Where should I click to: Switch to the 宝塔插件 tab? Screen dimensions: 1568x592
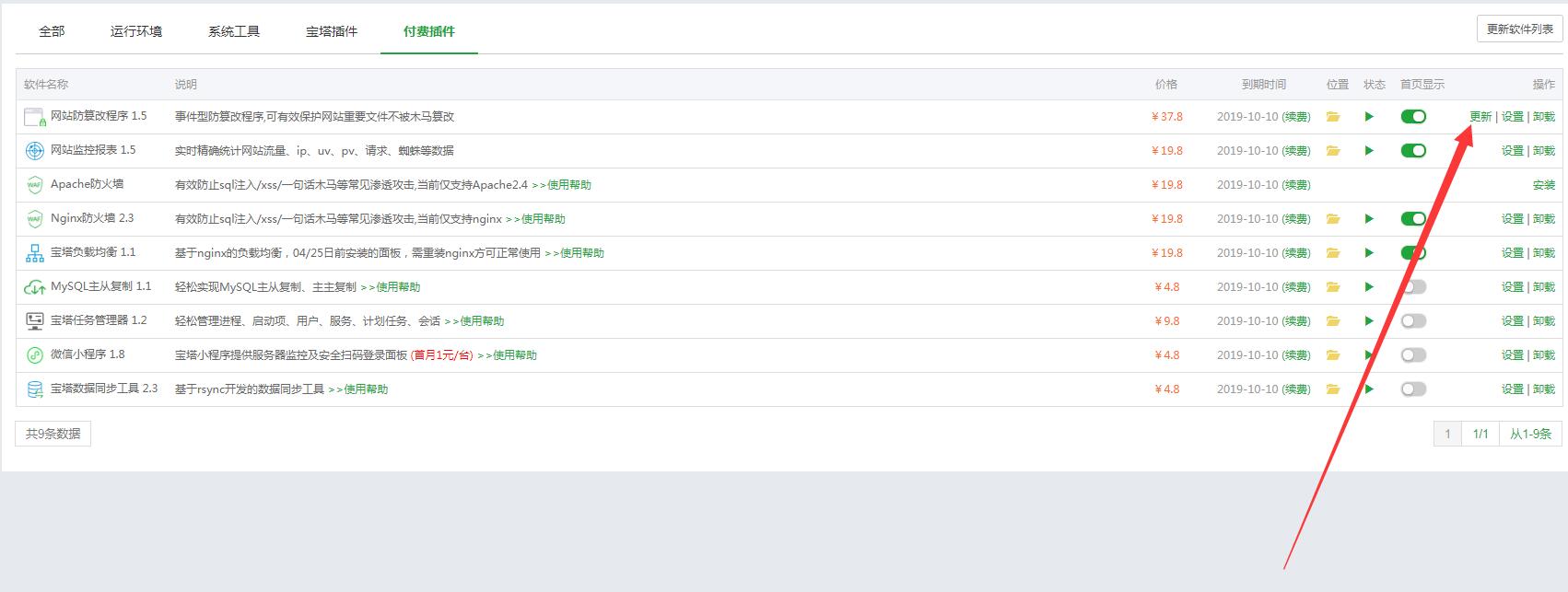tap(332, 31)
